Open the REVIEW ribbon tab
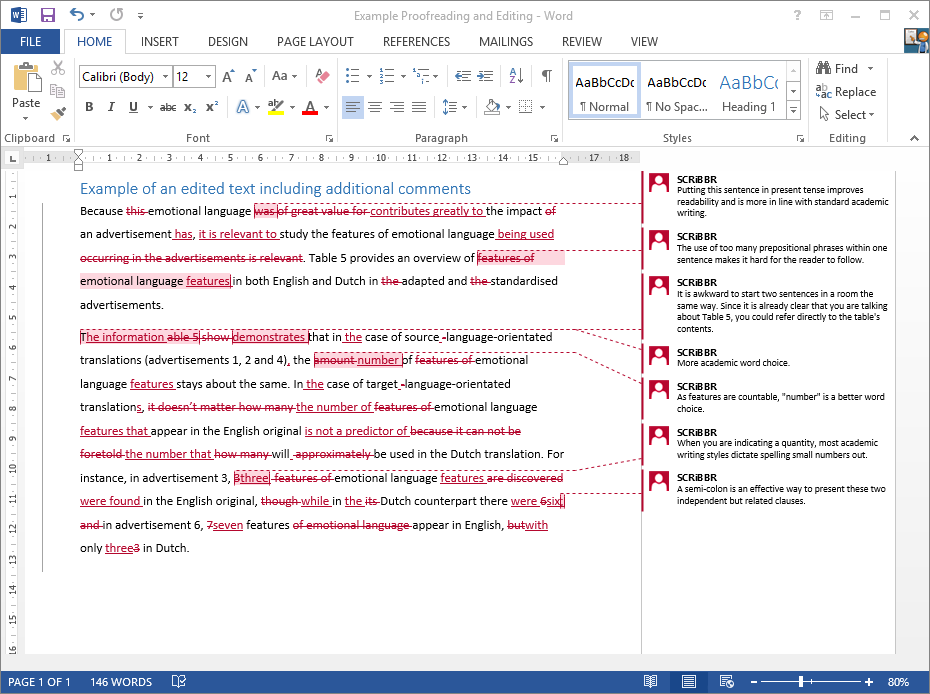930x694 pixels. click(581, 42)
